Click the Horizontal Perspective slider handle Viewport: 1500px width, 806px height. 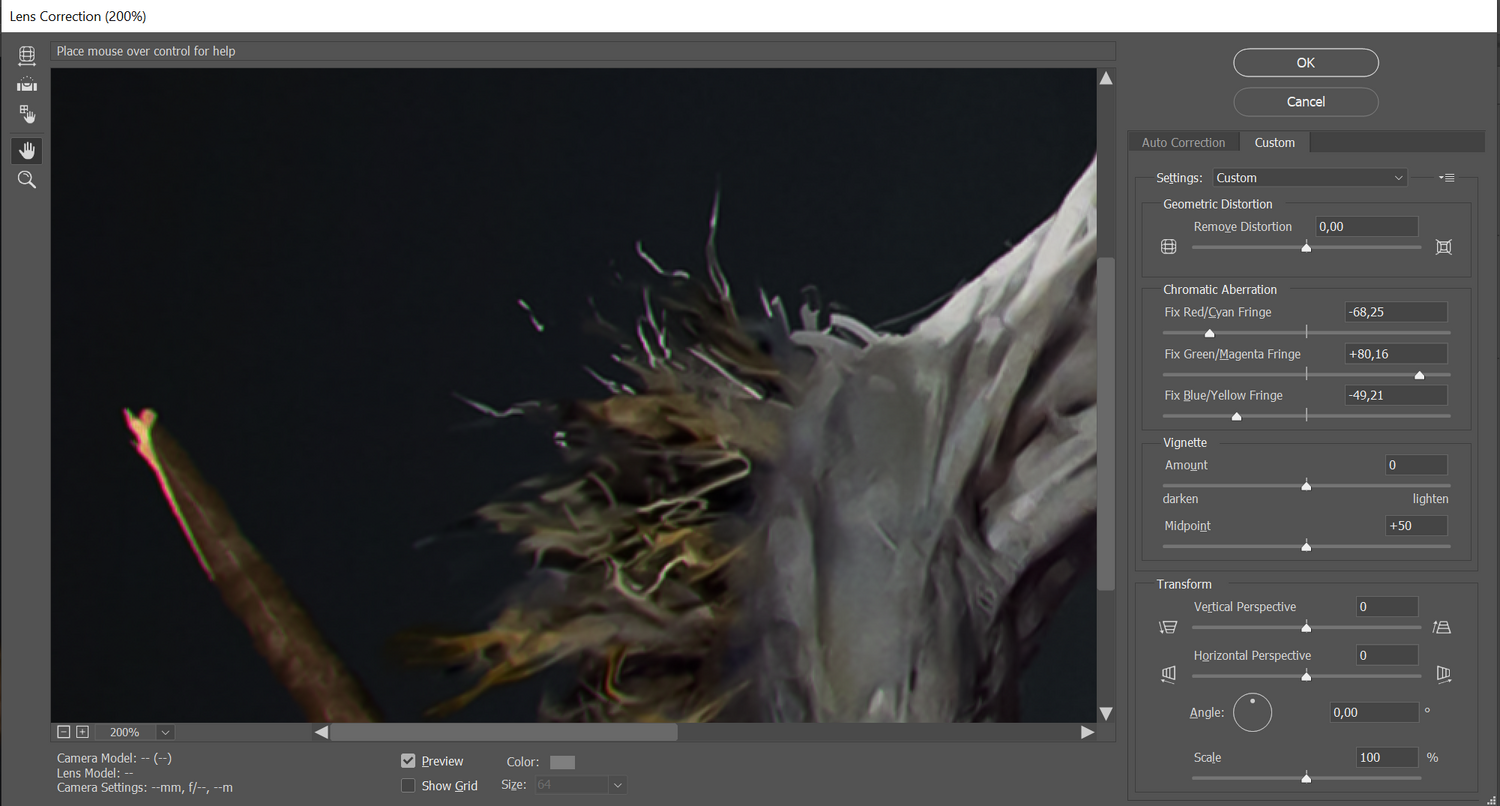click(1306, 676)
